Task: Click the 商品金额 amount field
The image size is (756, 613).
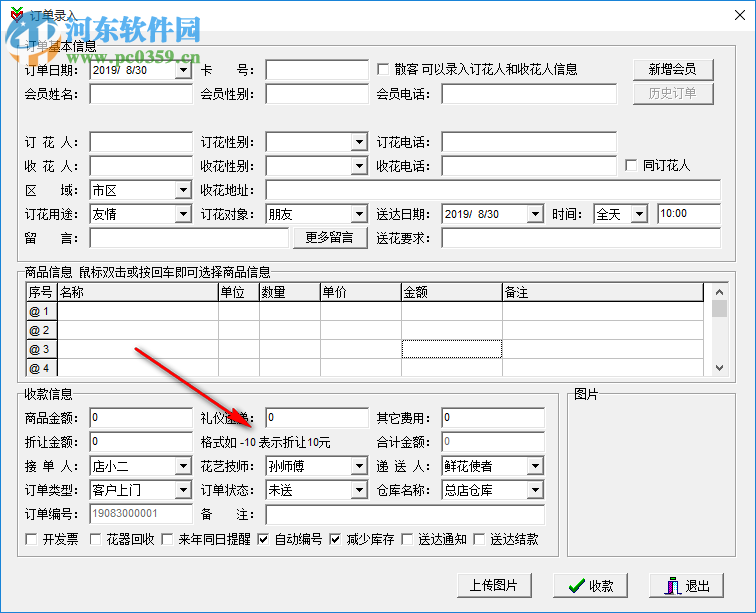Action: (x=141, y=418)
